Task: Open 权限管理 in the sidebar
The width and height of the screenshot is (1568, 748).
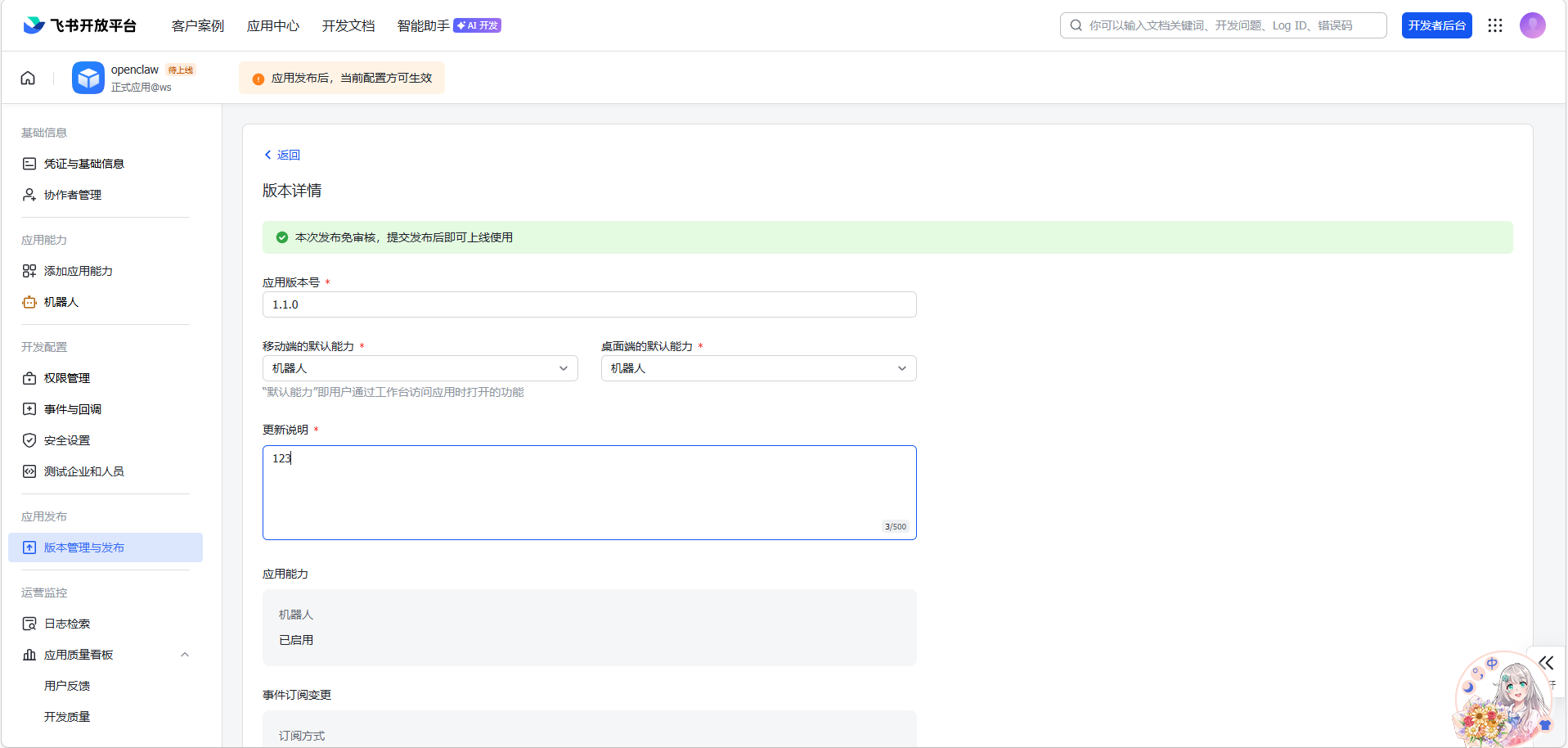Action: 67,378
